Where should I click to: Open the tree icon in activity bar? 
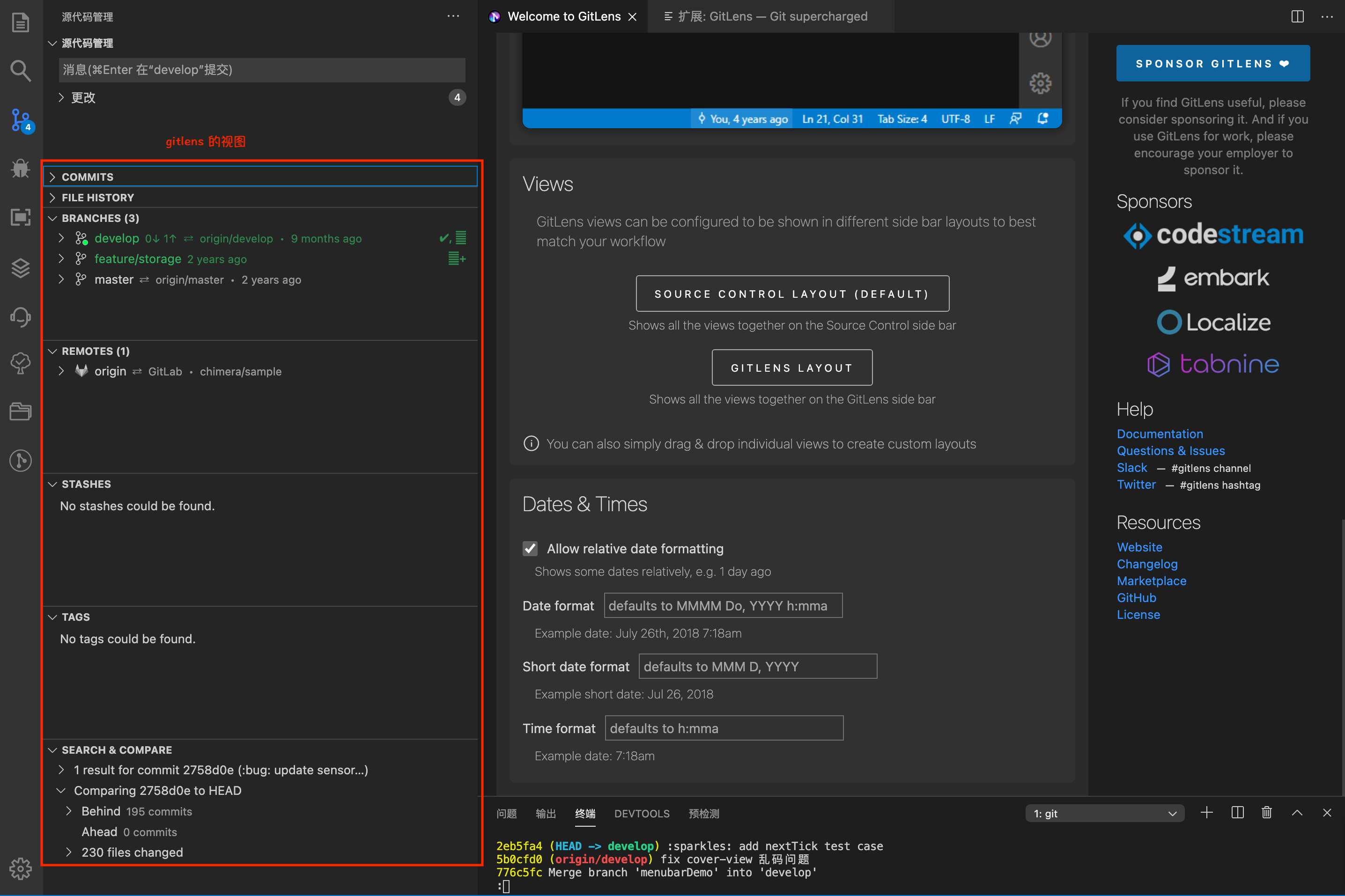click(21, 363)
